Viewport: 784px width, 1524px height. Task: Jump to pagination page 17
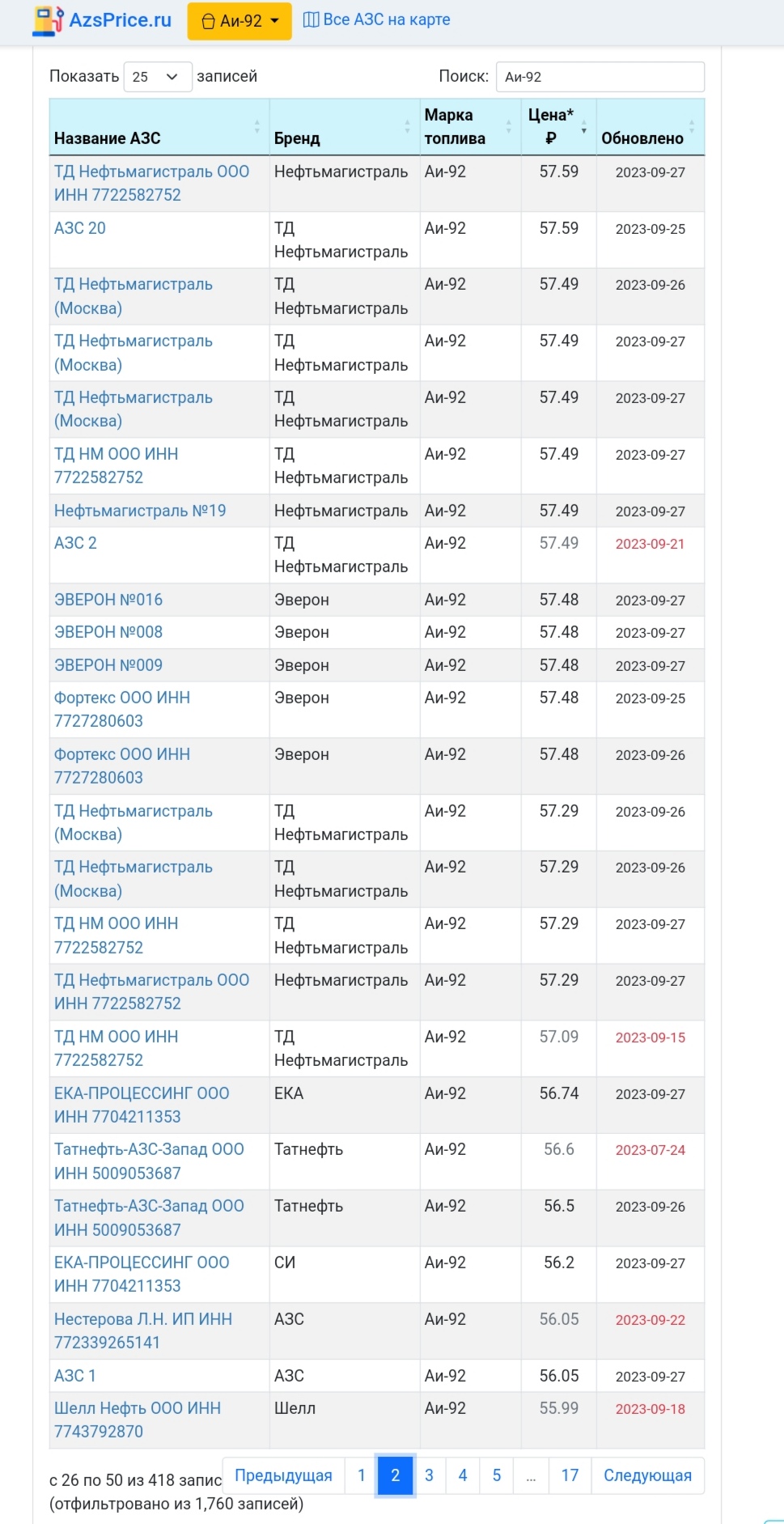point(570,1475)
